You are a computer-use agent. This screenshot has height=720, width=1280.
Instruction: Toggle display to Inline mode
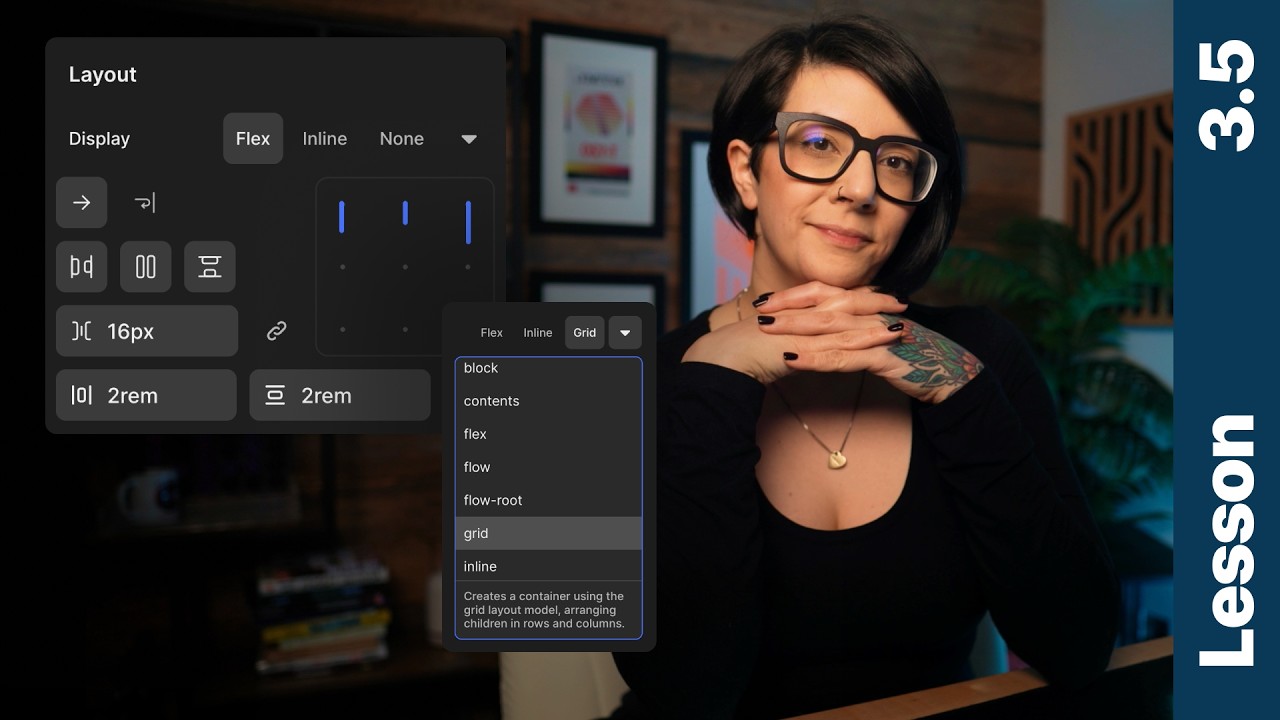[x=324, y=138]
